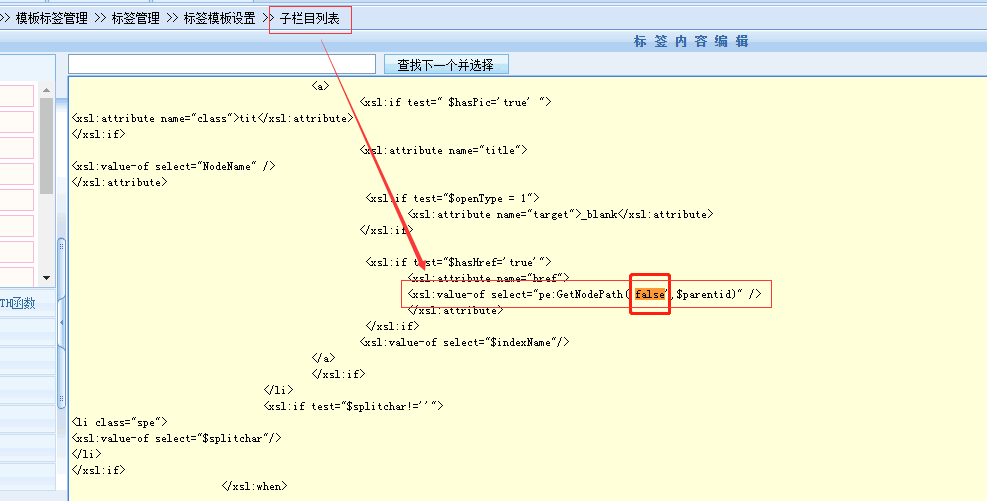Click the 查找下一个并选择 button
987x501 pixels.
446,65
